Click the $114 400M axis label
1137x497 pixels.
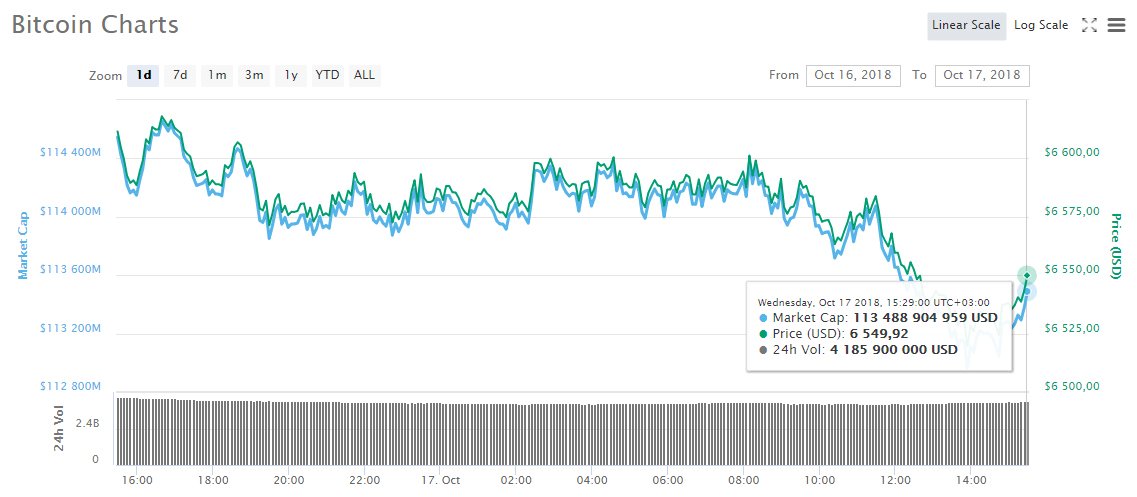tap(71, 153)
